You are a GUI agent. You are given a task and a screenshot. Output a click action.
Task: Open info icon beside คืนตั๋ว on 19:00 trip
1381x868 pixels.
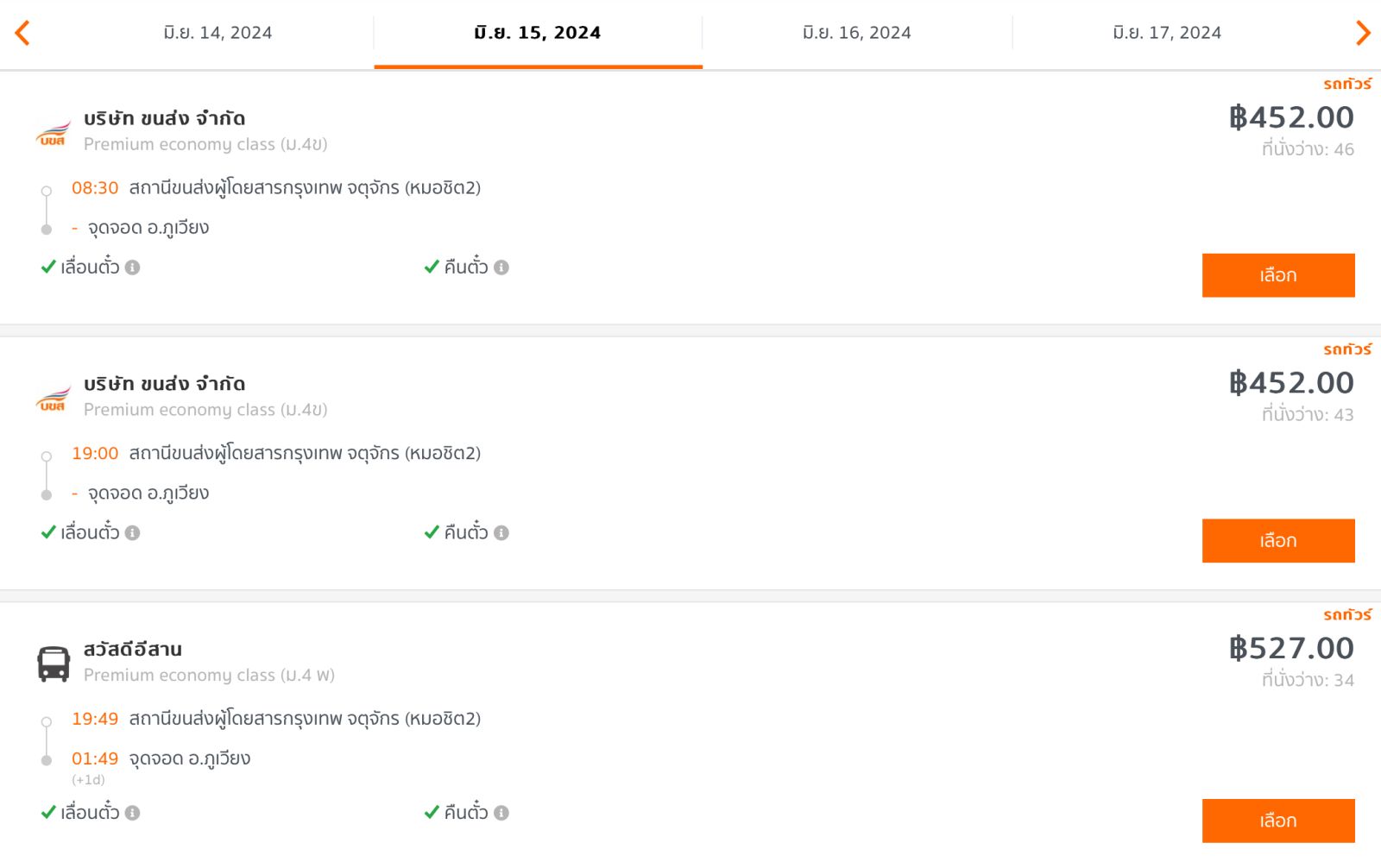pyautogui.click(x=501, y=533)
